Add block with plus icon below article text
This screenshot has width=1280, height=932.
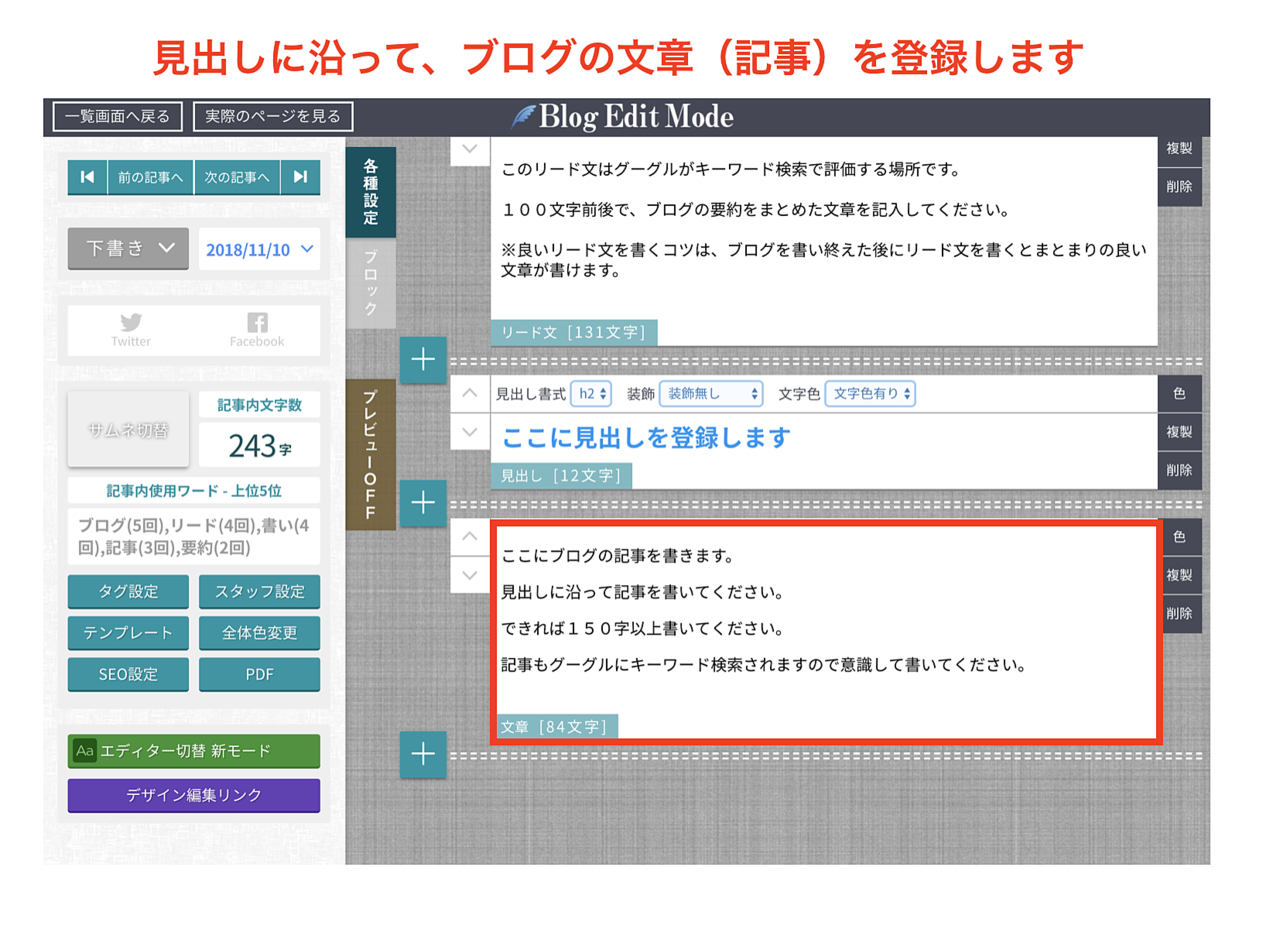[x=423, y=754]
